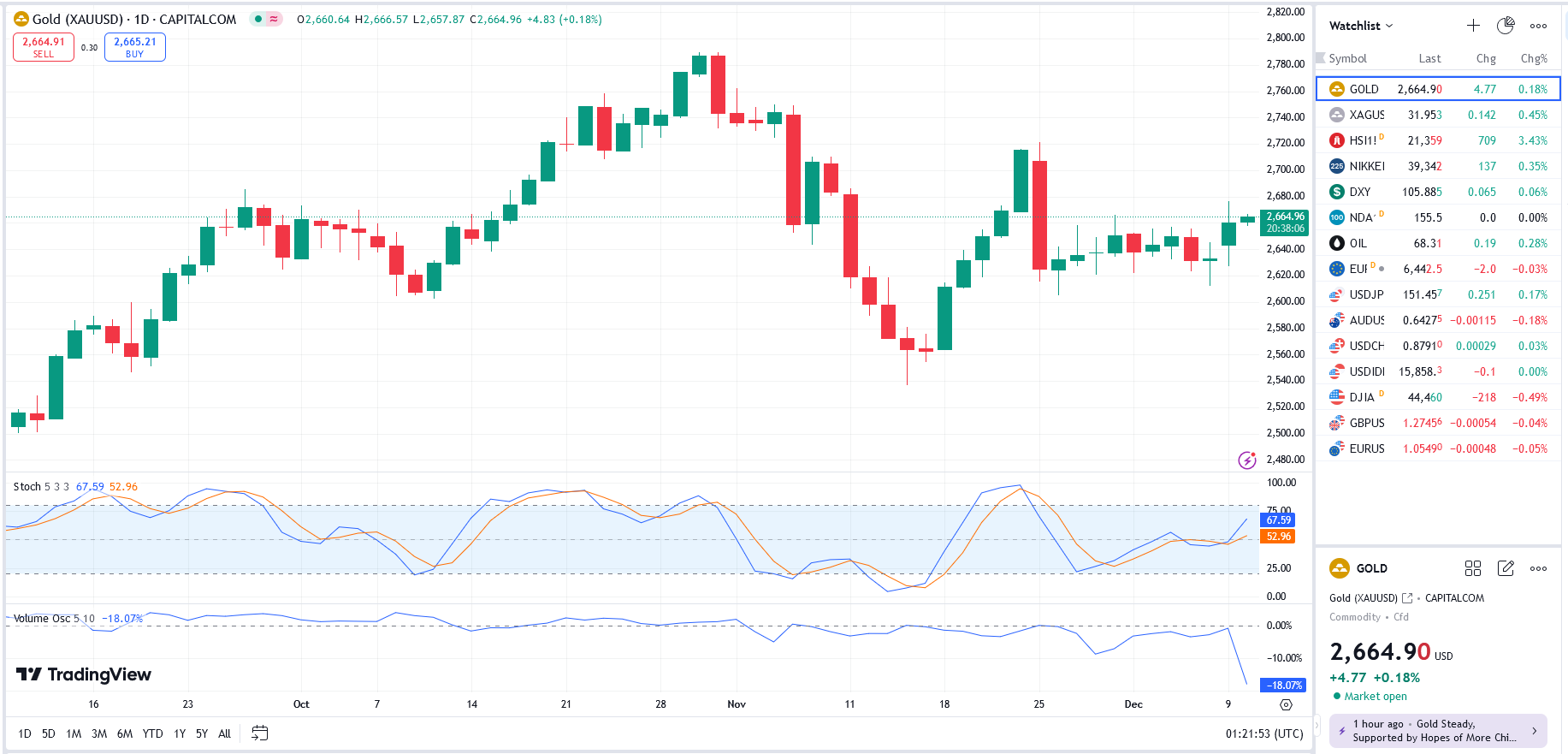Viewport: 1568px width, 754px height.
Task: Click the red SELL price button
Action: (44, 47)
